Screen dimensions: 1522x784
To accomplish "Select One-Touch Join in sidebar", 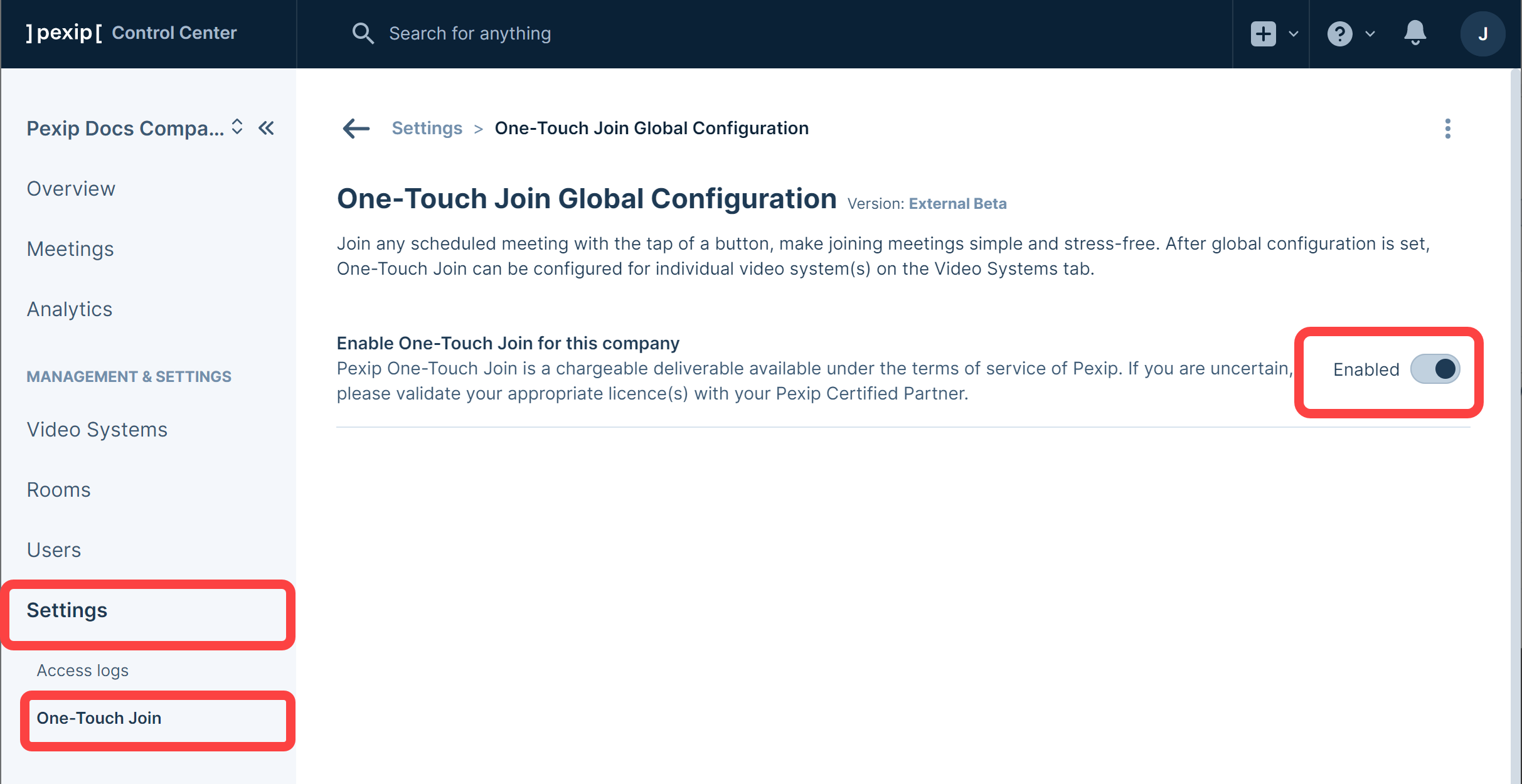I will click(x=99, y=718).
